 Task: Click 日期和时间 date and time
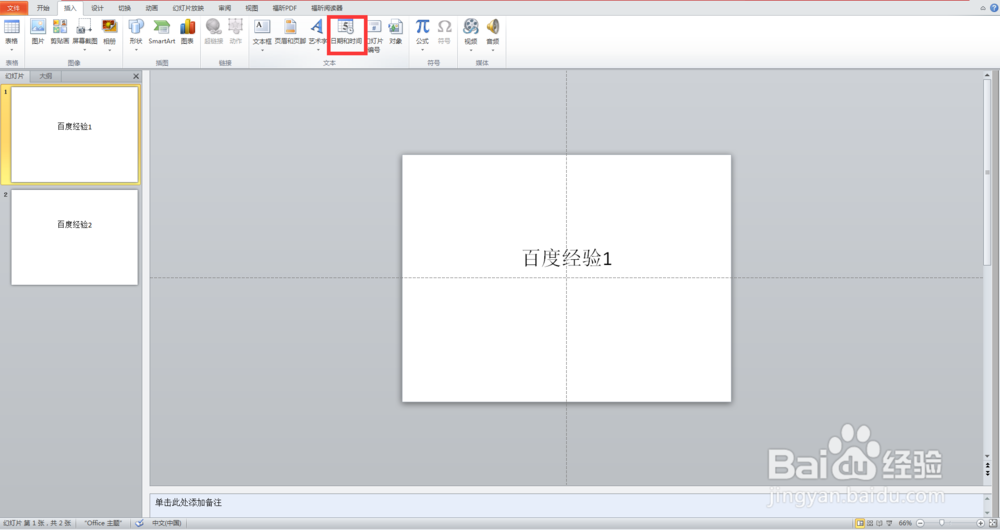tap(346, 32)
